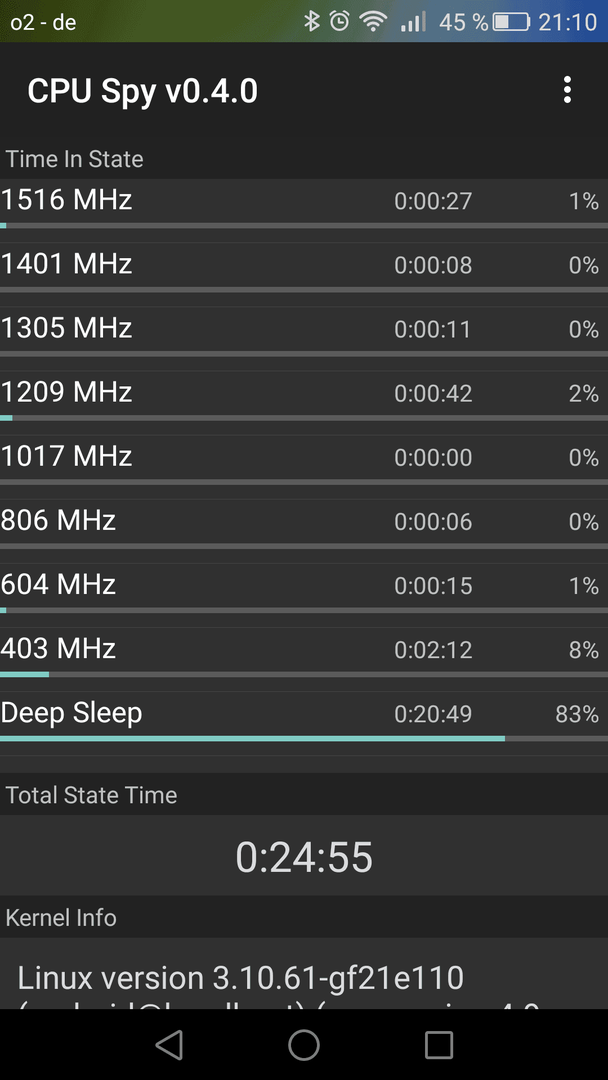
Task: Select the 1516 MHz state row
Action: (x=304, y=205)
